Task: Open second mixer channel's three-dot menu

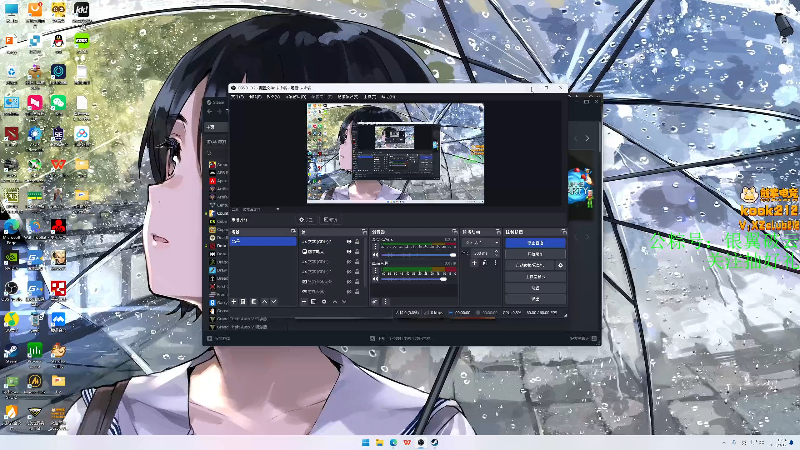Action: (376, 271)
